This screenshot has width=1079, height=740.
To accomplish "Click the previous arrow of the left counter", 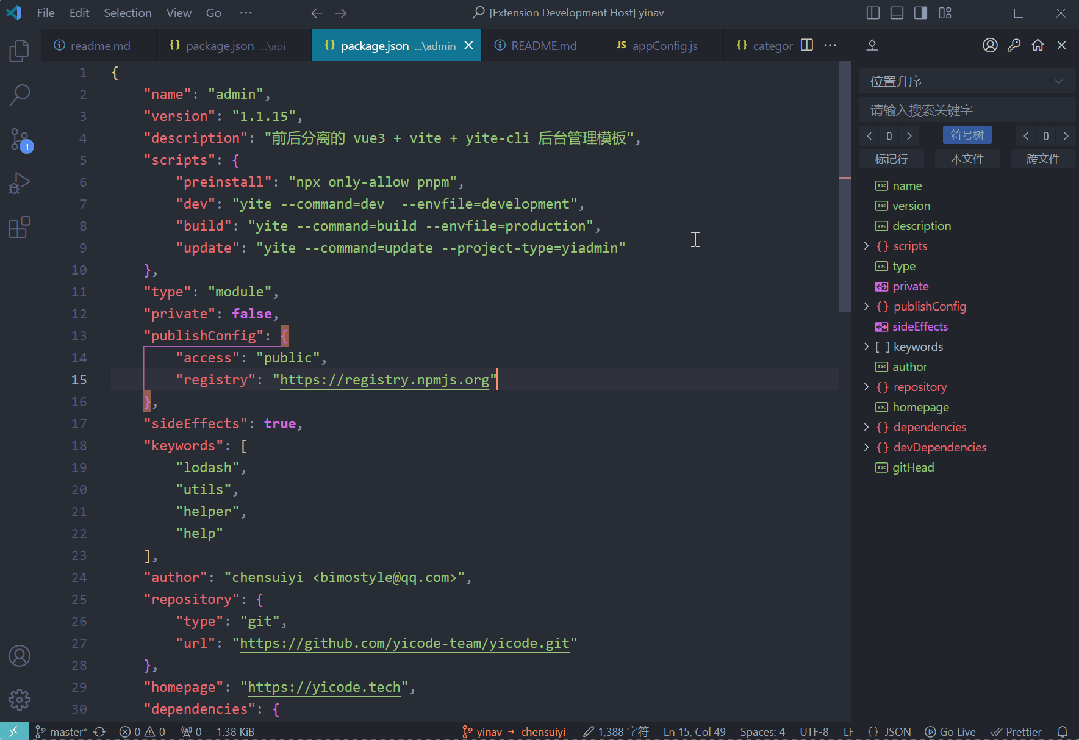I will pos(869,136).
